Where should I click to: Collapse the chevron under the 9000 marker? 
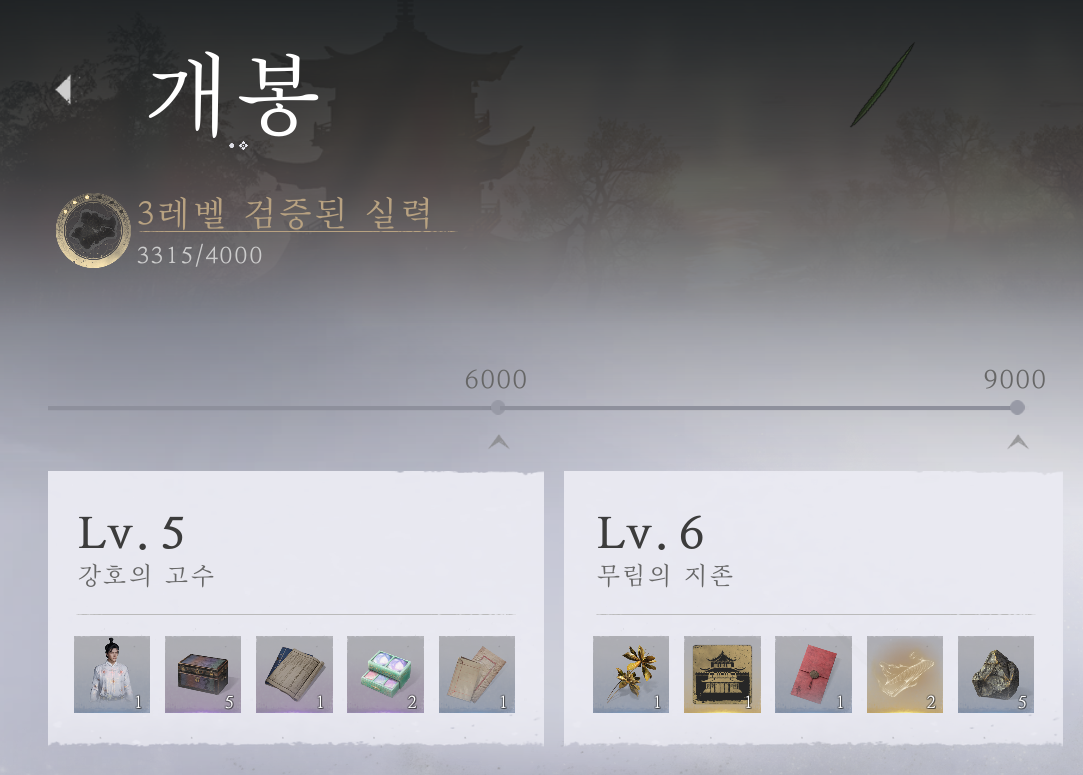click(1017, 442)
